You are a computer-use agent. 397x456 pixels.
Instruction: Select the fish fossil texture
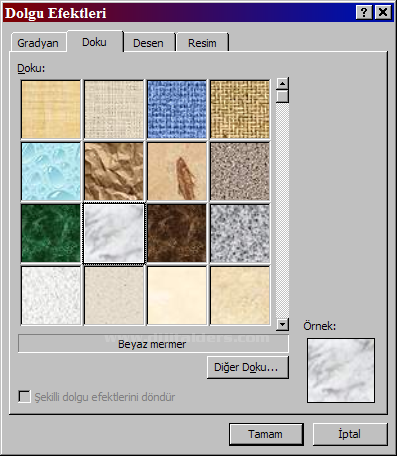[177, 171]
